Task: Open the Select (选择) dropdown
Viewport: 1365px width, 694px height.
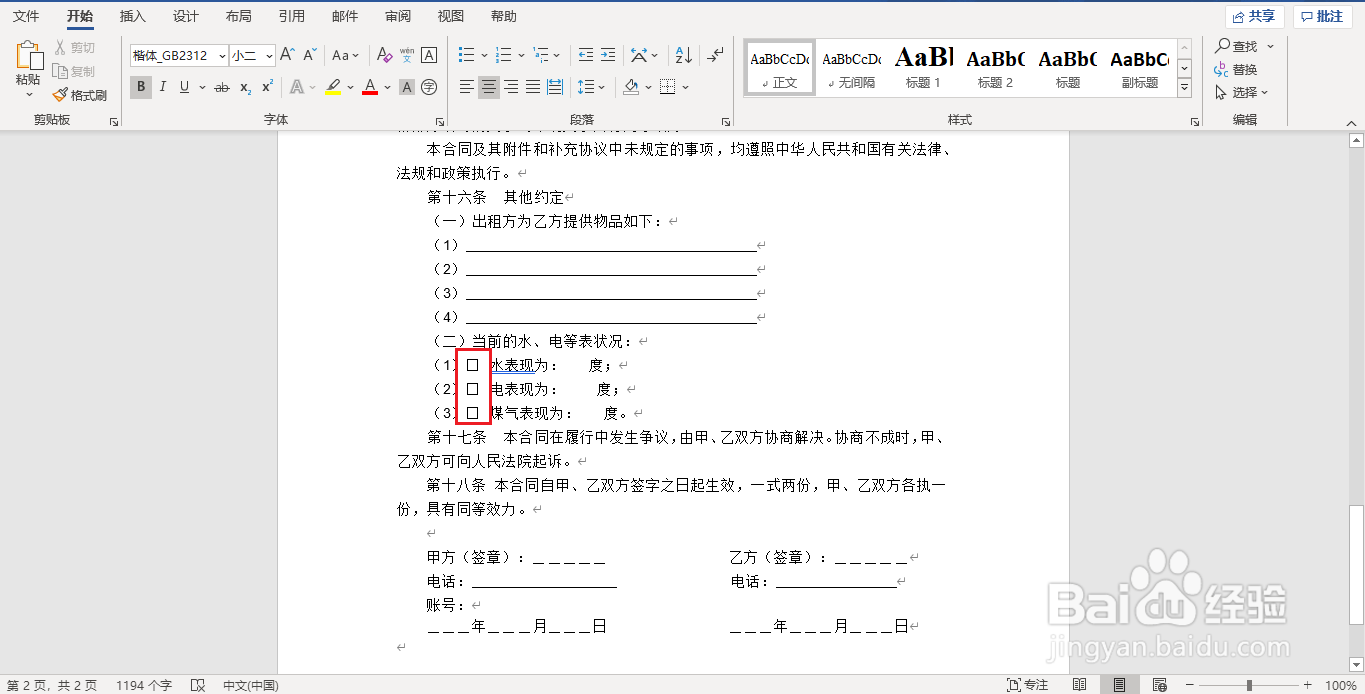Action: 1241,92
